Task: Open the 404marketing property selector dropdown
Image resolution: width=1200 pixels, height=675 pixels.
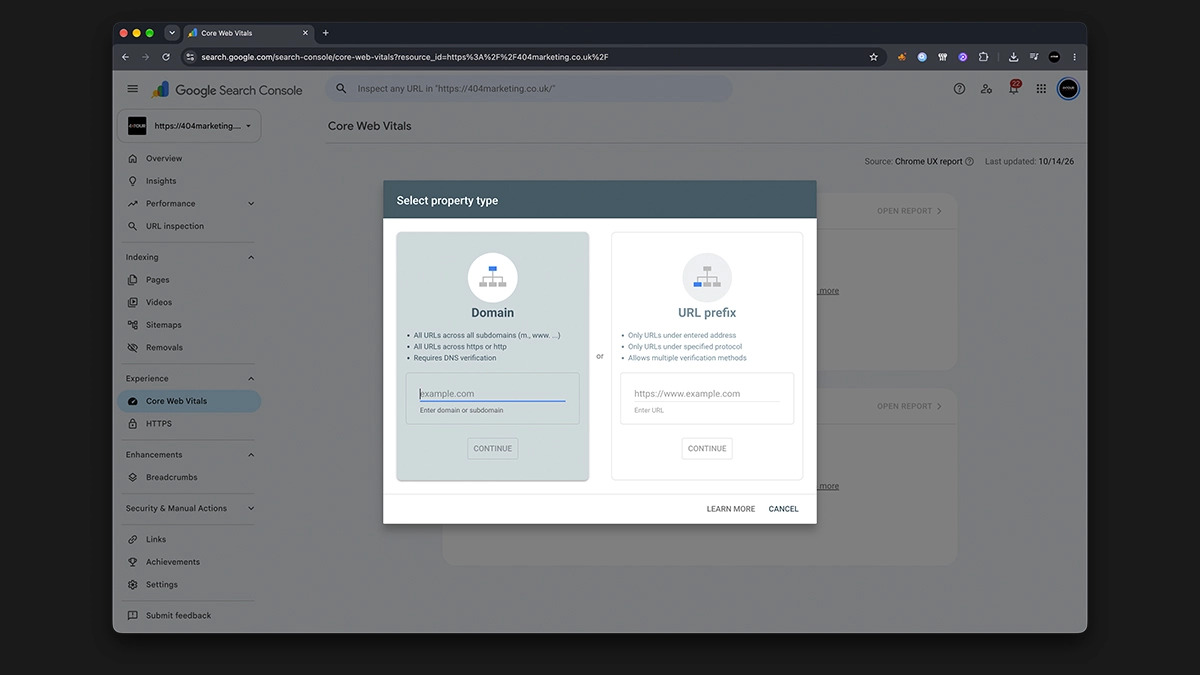Action: pos(190,126)
